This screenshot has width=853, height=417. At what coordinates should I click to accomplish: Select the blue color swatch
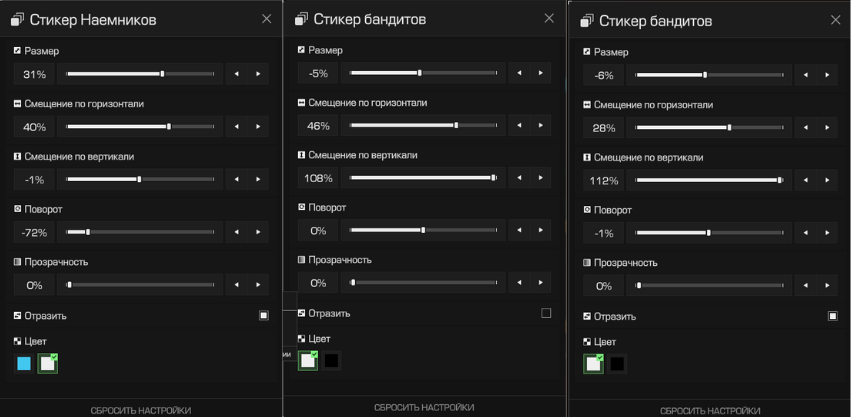tap(24, 364)
